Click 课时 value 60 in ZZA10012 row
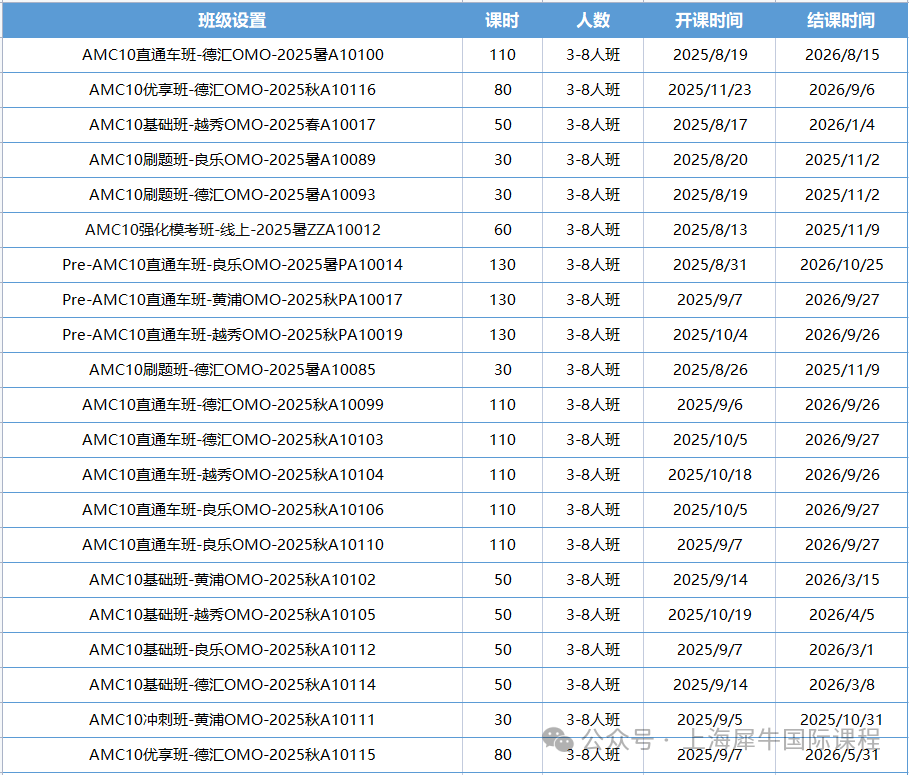This screenshot has height=775, width=909. coord(503,230)
